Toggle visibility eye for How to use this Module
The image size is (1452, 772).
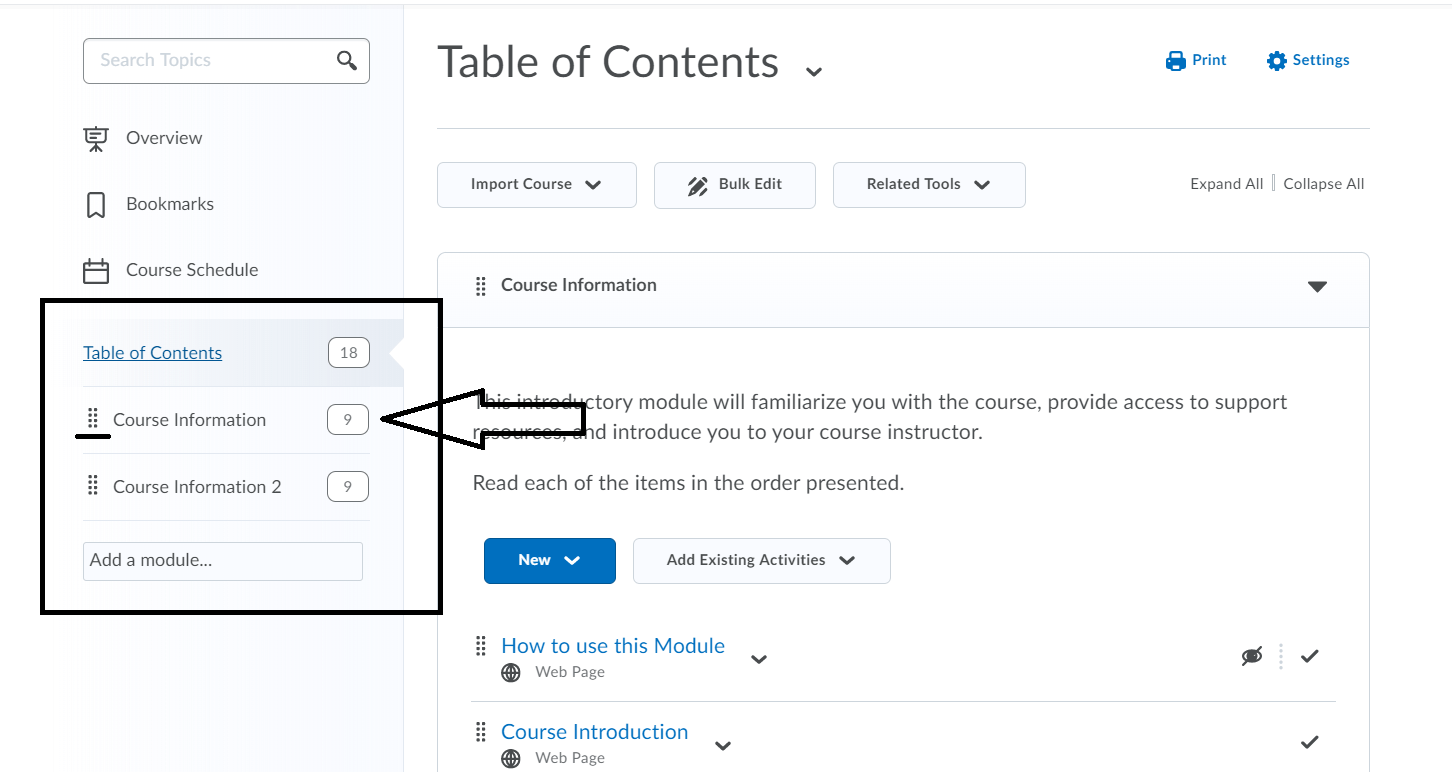click(x=1251, y=656)
